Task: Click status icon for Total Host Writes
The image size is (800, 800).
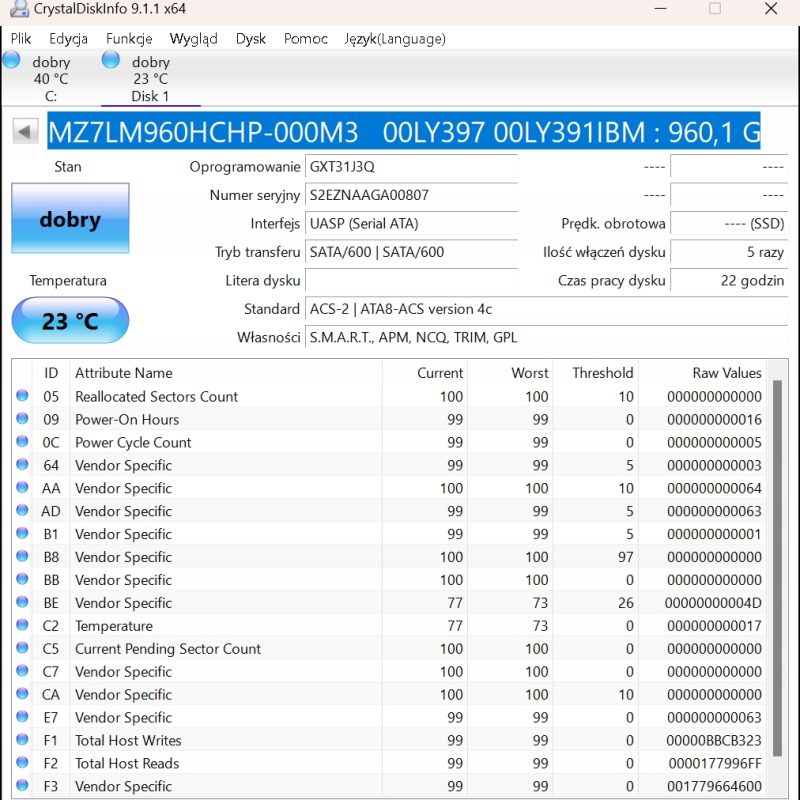Action: [x=22, y=741]
